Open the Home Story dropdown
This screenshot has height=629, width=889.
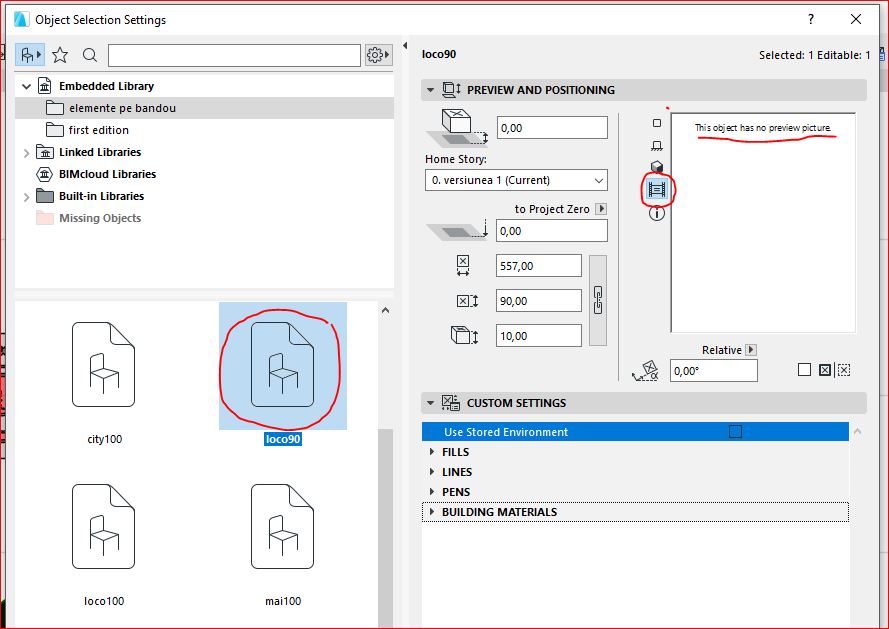click(516, 180)
